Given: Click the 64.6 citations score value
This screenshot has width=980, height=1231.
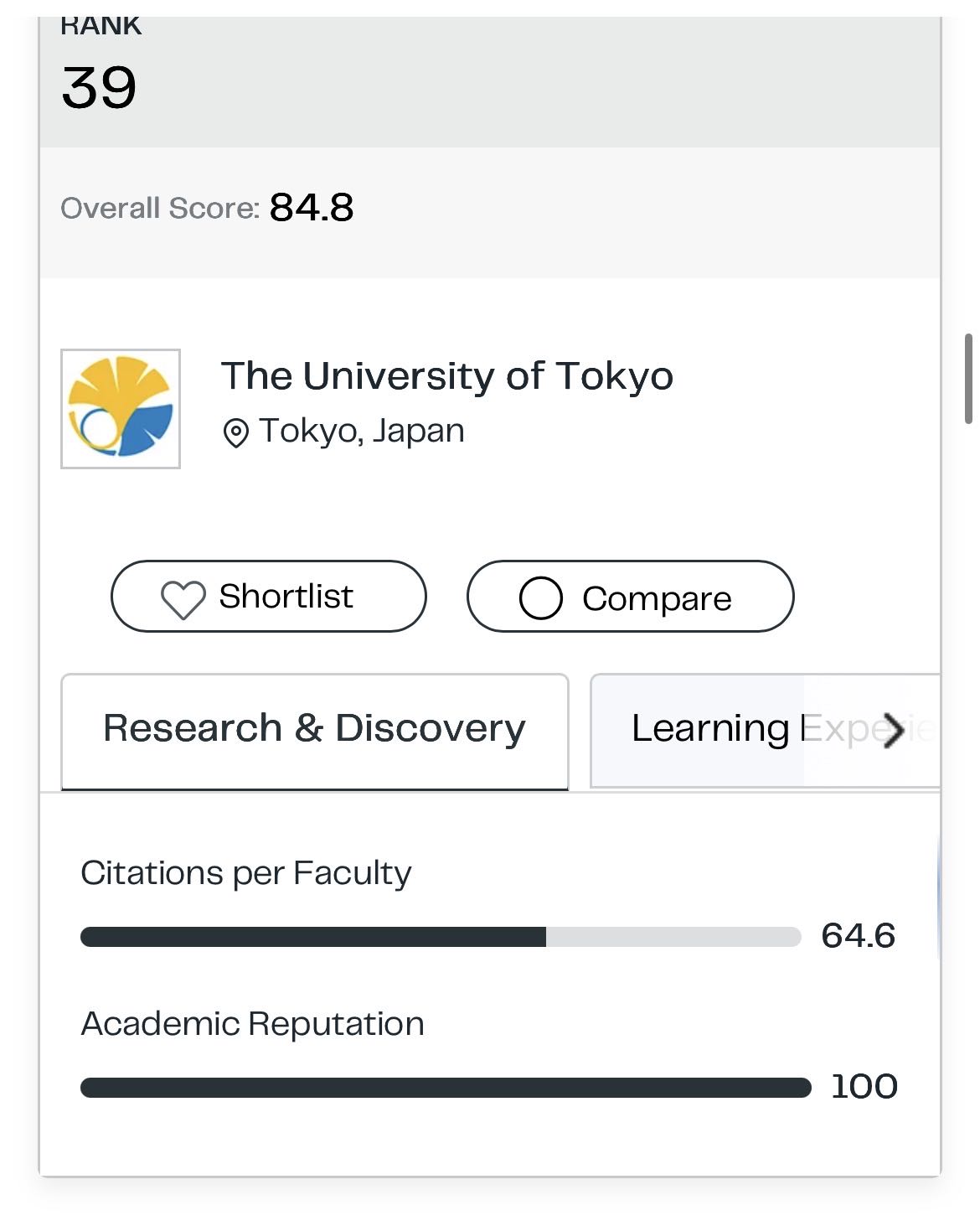Looking at the screenshot, I should tap(859, 936).
